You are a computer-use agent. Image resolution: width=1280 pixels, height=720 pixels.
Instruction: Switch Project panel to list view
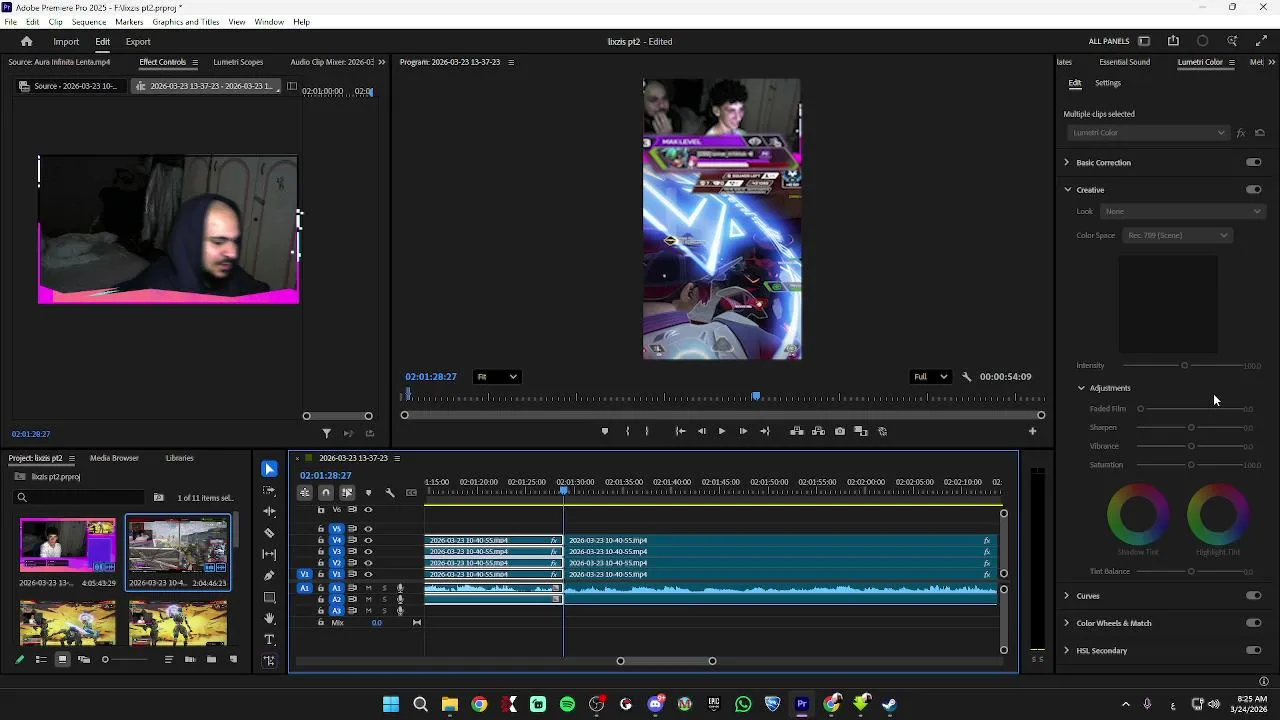[x=41, y=659]
